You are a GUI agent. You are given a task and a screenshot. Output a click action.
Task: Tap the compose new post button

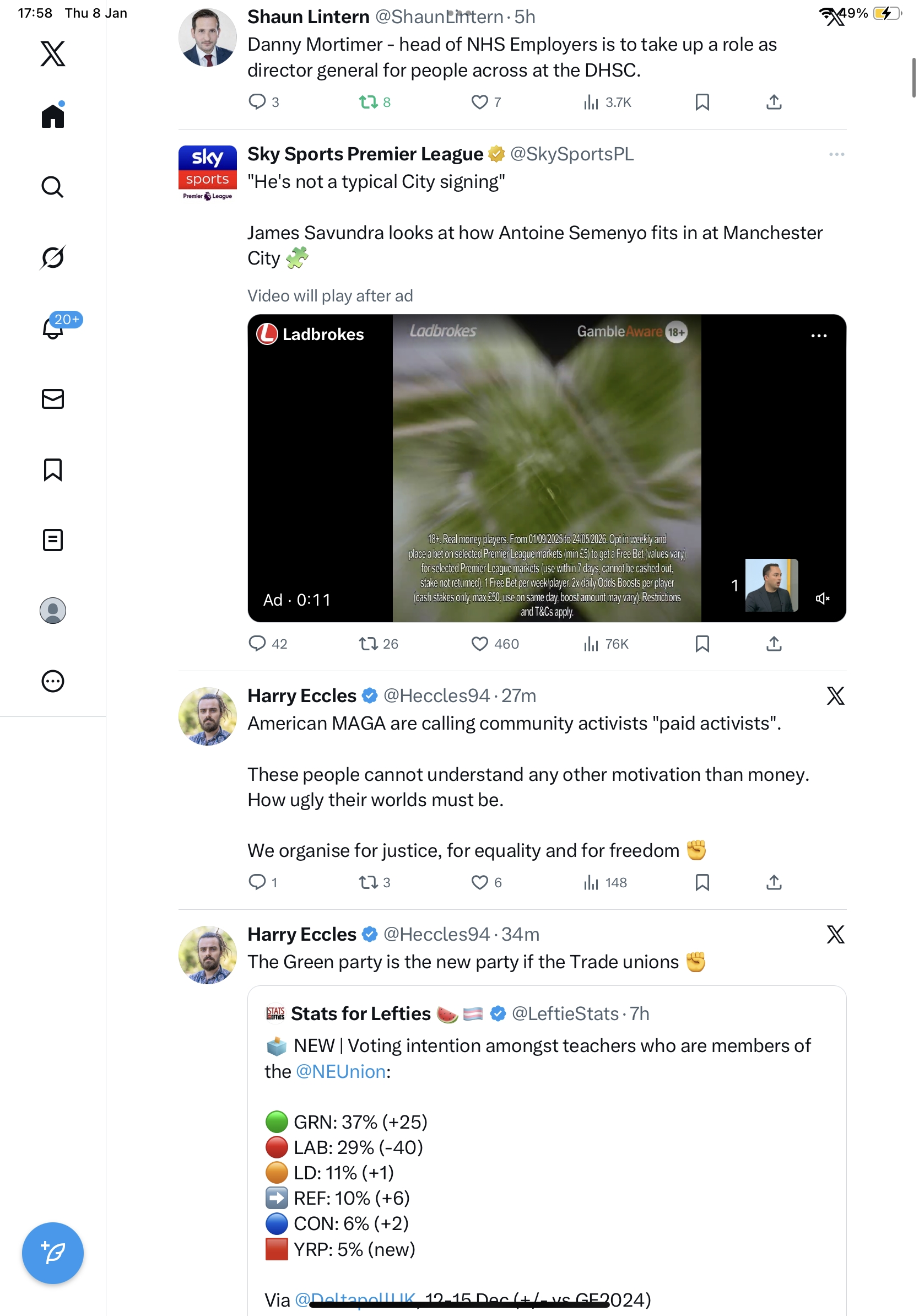point(53,1253)
